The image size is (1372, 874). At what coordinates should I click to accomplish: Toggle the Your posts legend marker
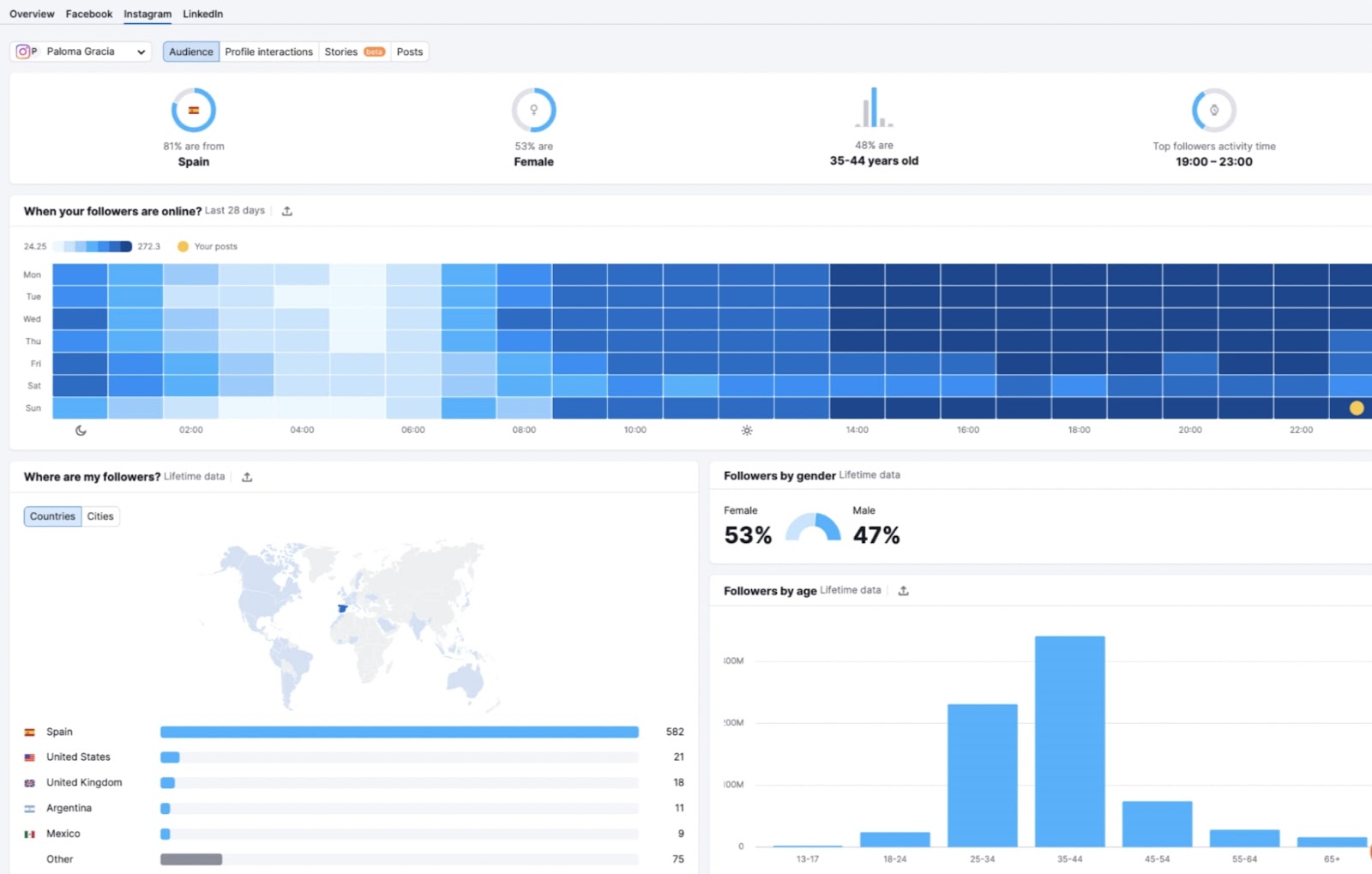click(x=183, y=246)
